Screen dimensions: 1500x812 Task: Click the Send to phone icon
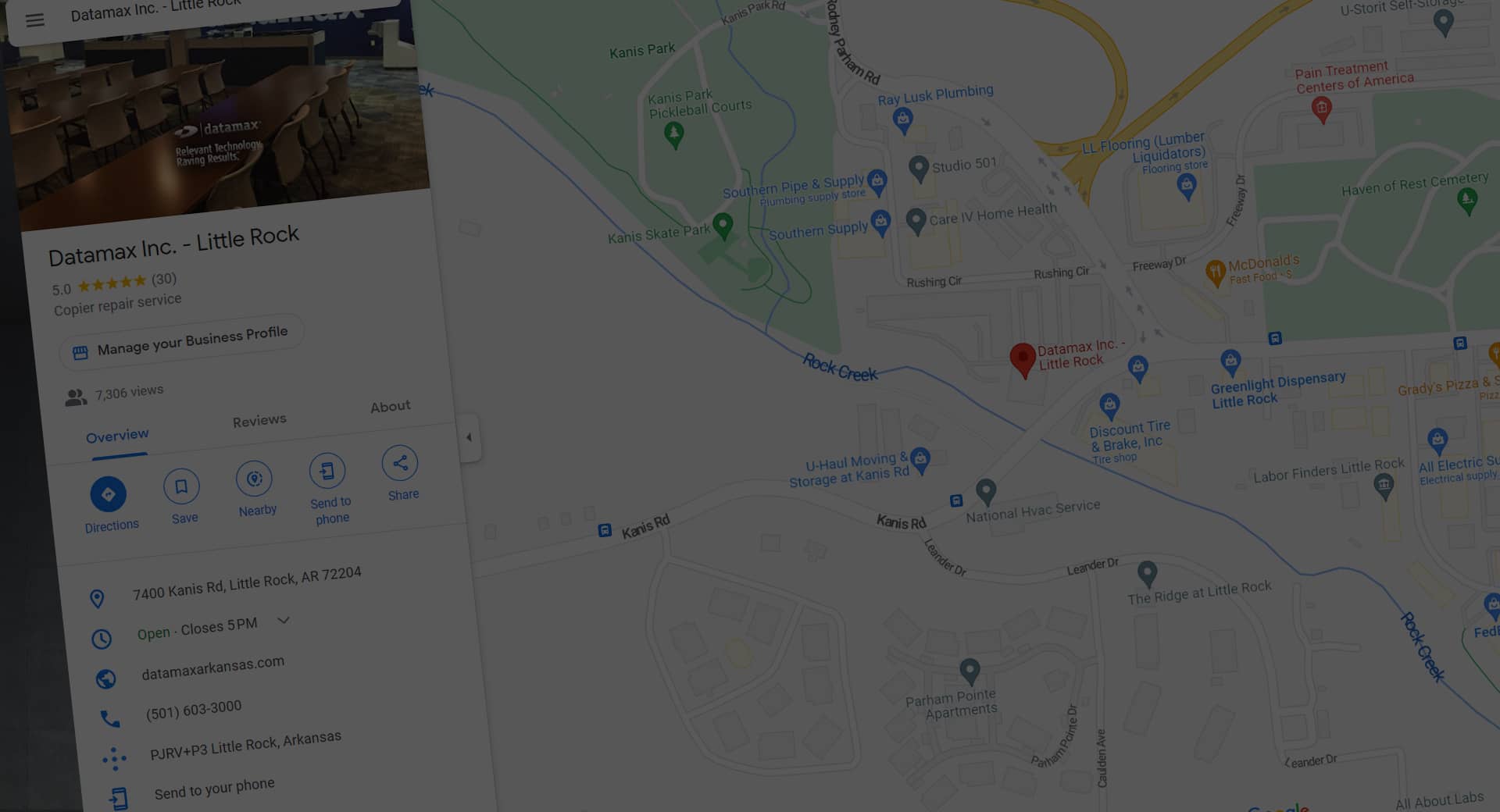[x=327, y=471]
